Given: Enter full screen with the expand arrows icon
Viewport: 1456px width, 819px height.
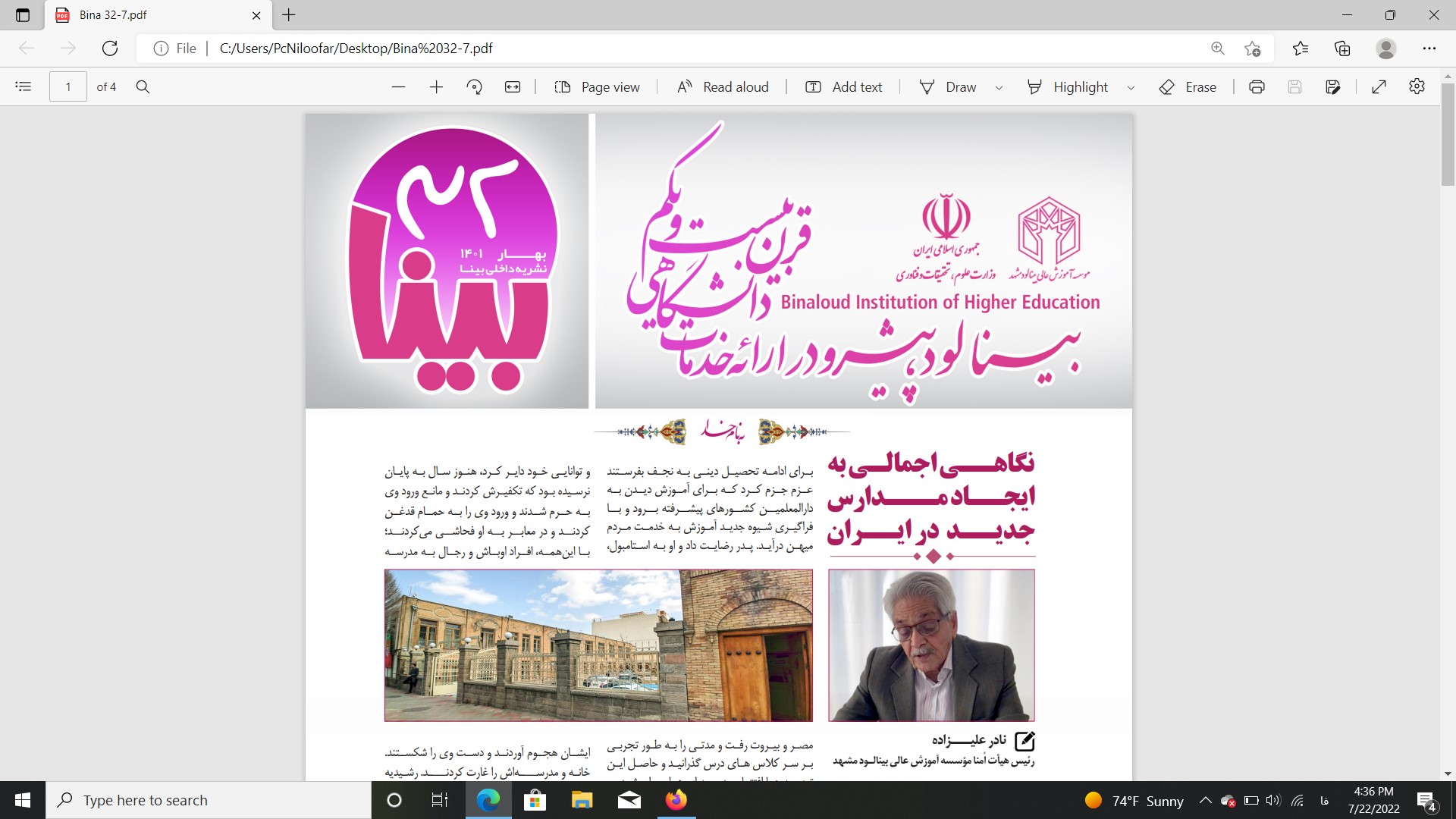Looking at the screenshot, I should (1379, 87).
